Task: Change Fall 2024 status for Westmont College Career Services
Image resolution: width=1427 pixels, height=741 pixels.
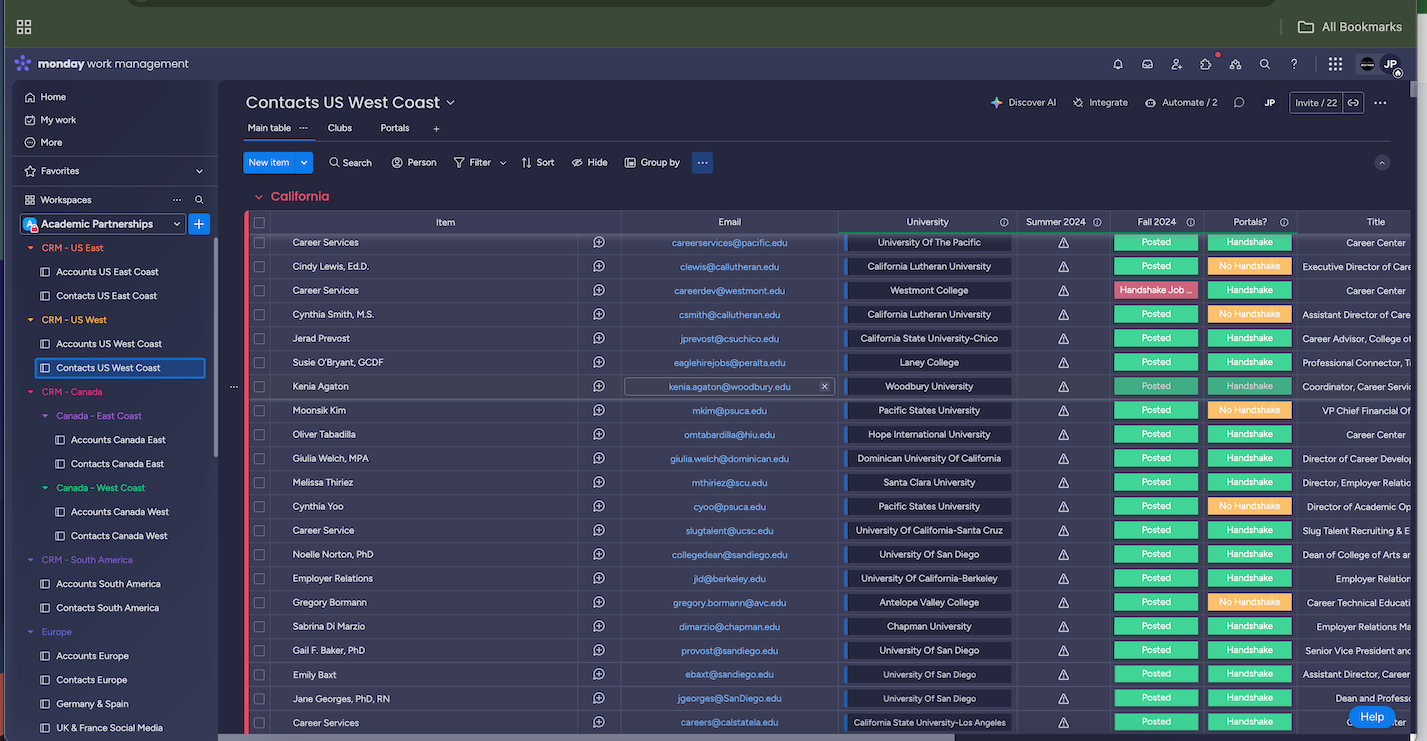Action: tap(1156, 290)
